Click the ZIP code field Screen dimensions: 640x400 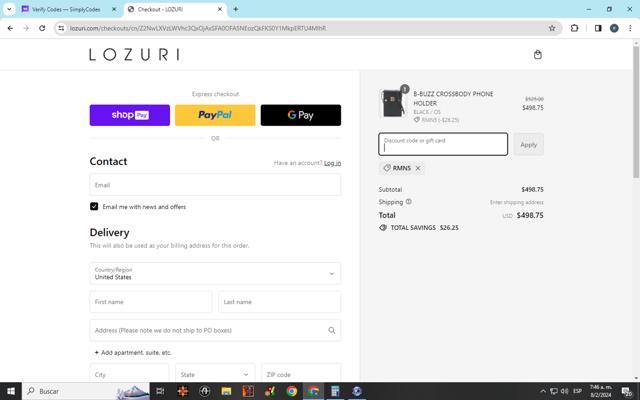(301, 374)
